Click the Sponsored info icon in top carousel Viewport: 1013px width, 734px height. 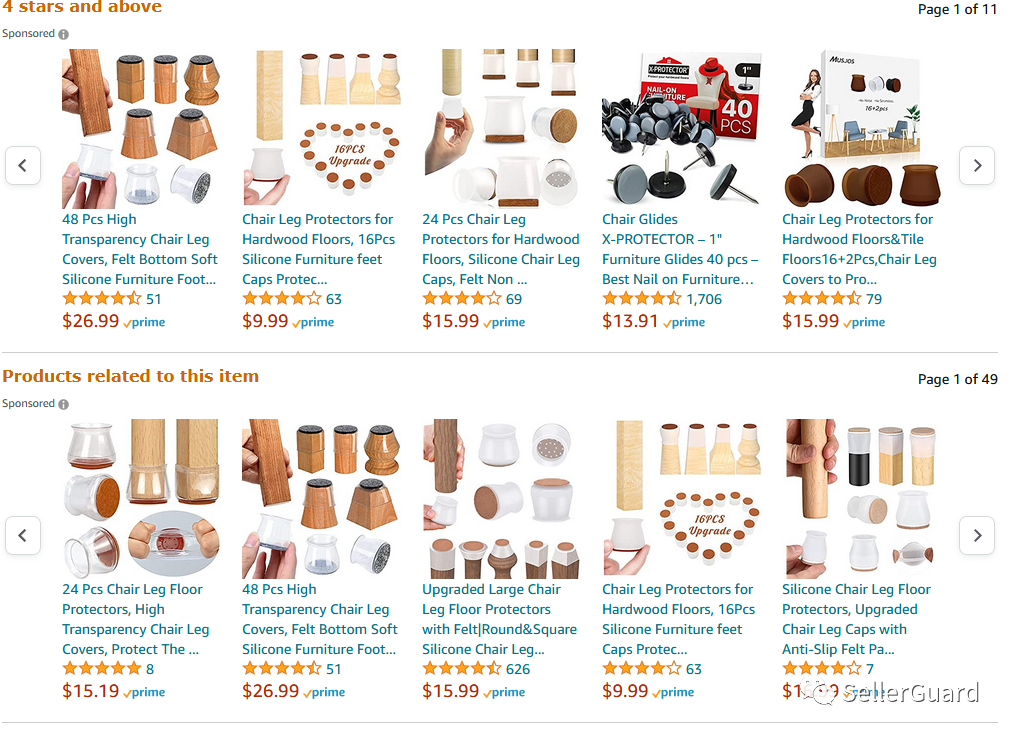[x=63, y=34]
